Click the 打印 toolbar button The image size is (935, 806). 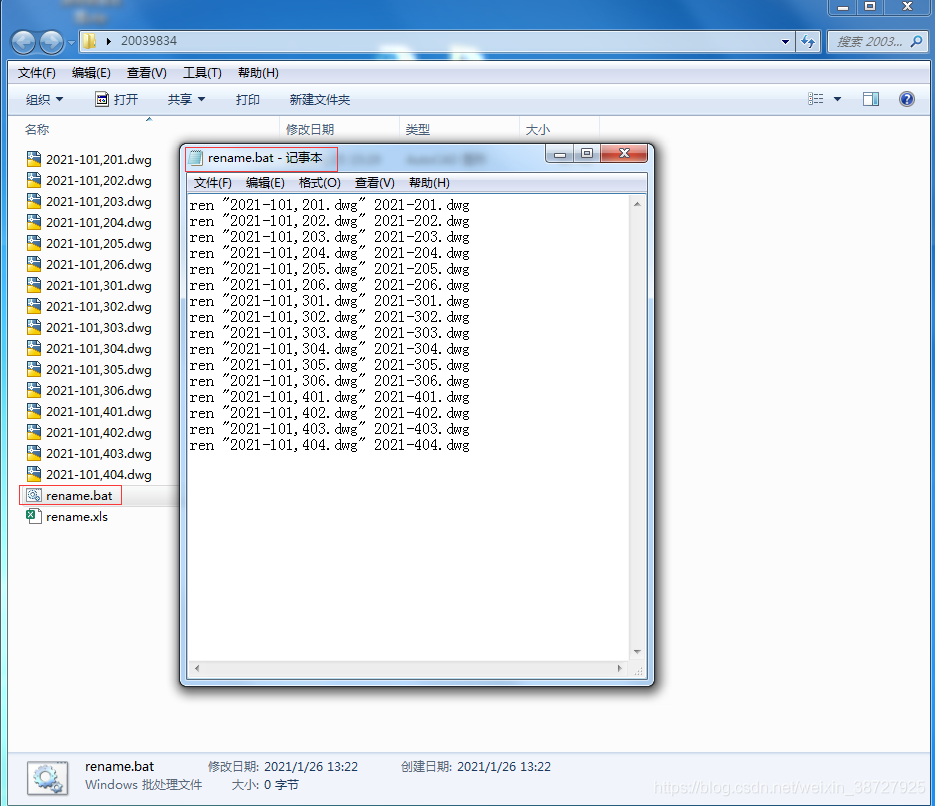(247, 100)
